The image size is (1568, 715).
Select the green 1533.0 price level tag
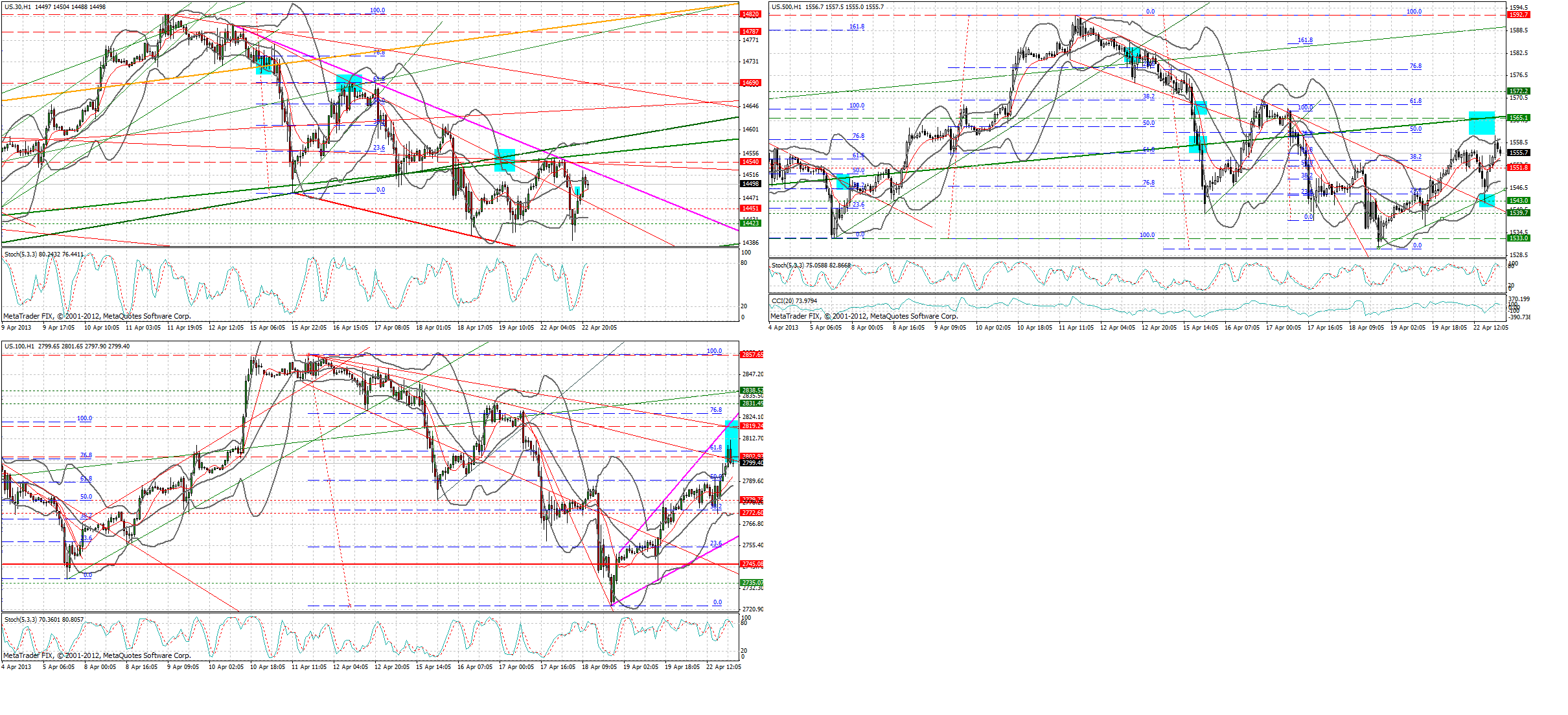point(1519,238)
